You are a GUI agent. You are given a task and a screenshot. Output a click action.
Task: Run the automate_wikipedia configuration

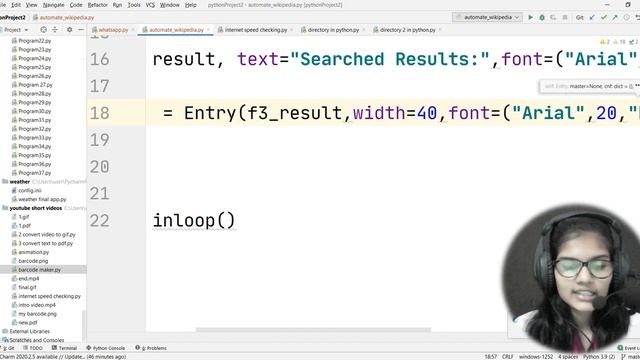tap(530, 18)
